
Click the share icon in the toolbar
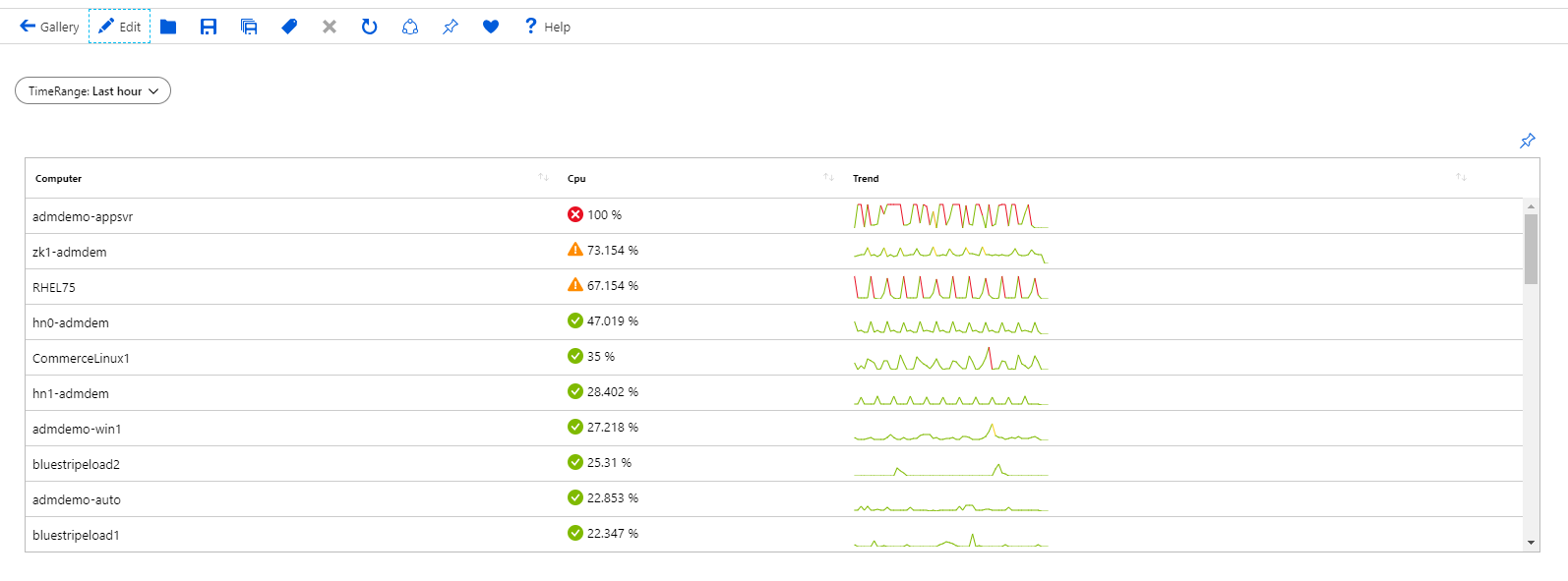click(x=410, y=27)
